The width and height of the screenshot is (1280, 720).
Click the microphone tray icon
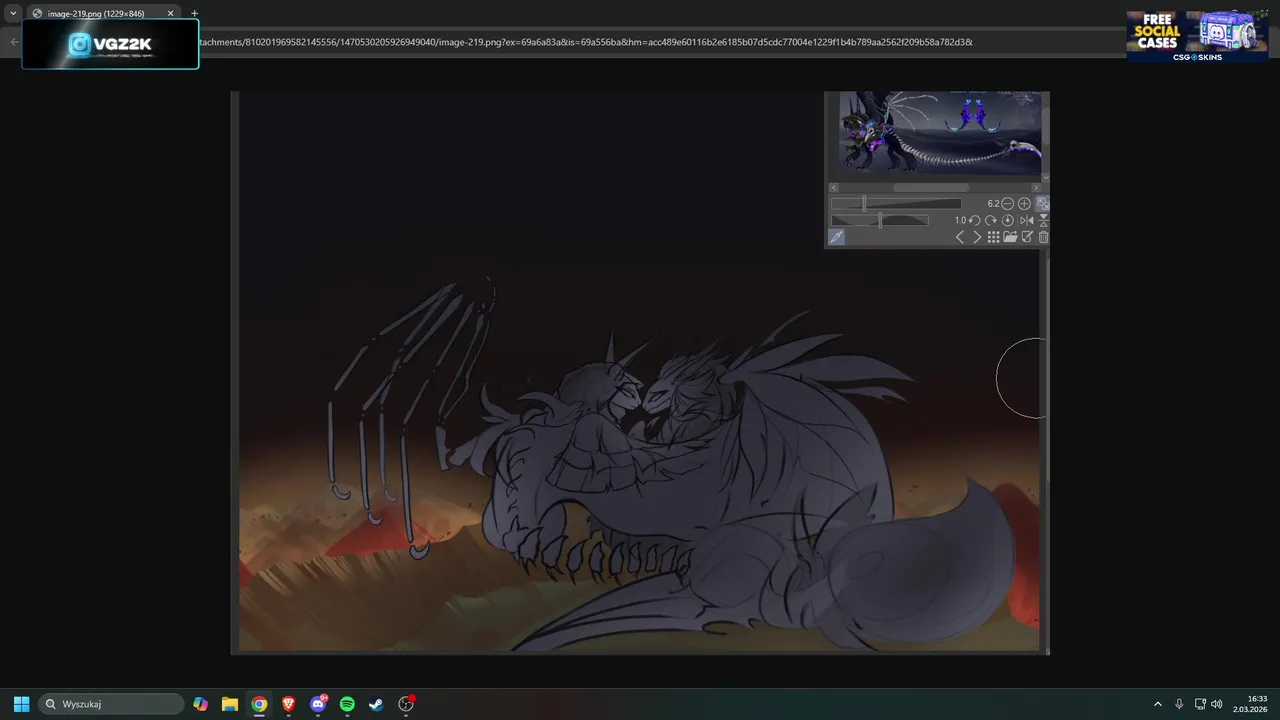click(x=1179, y=704)
